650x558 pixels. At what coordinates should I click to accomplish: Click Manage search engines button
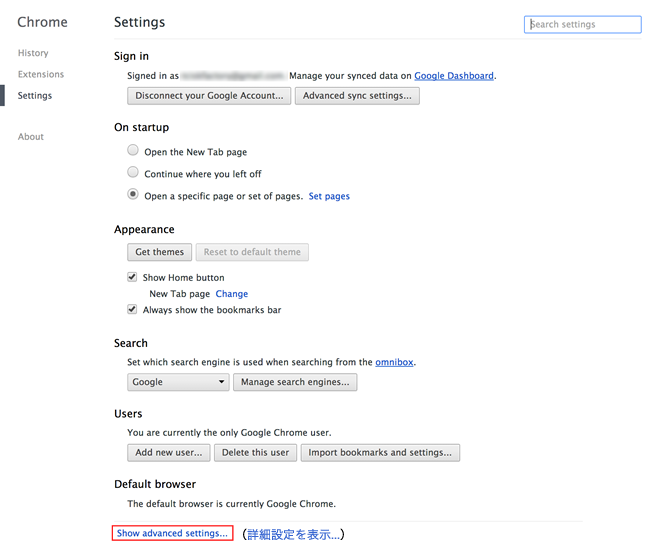point(295,382)
